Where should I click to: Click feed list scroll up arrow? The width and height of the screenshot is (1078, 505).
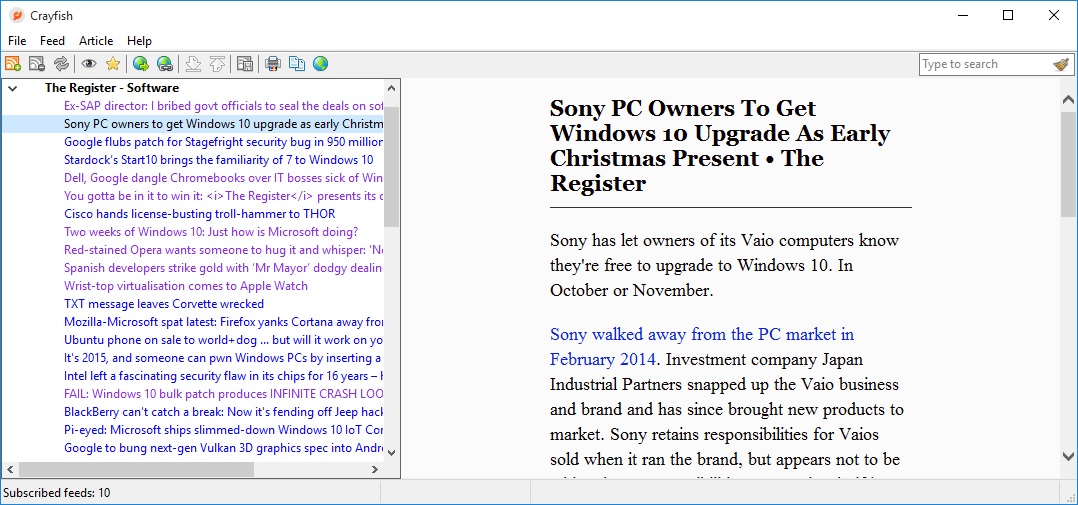[x=391, y=88]
